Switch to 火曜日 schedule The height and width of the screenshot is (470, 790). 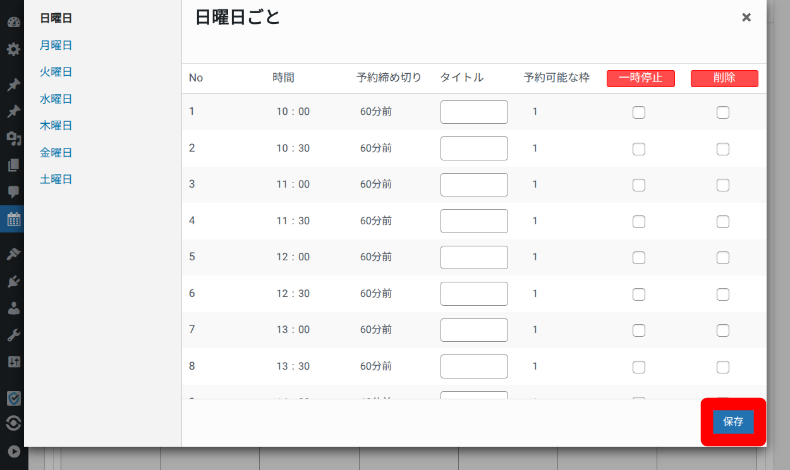pos(56,72)
